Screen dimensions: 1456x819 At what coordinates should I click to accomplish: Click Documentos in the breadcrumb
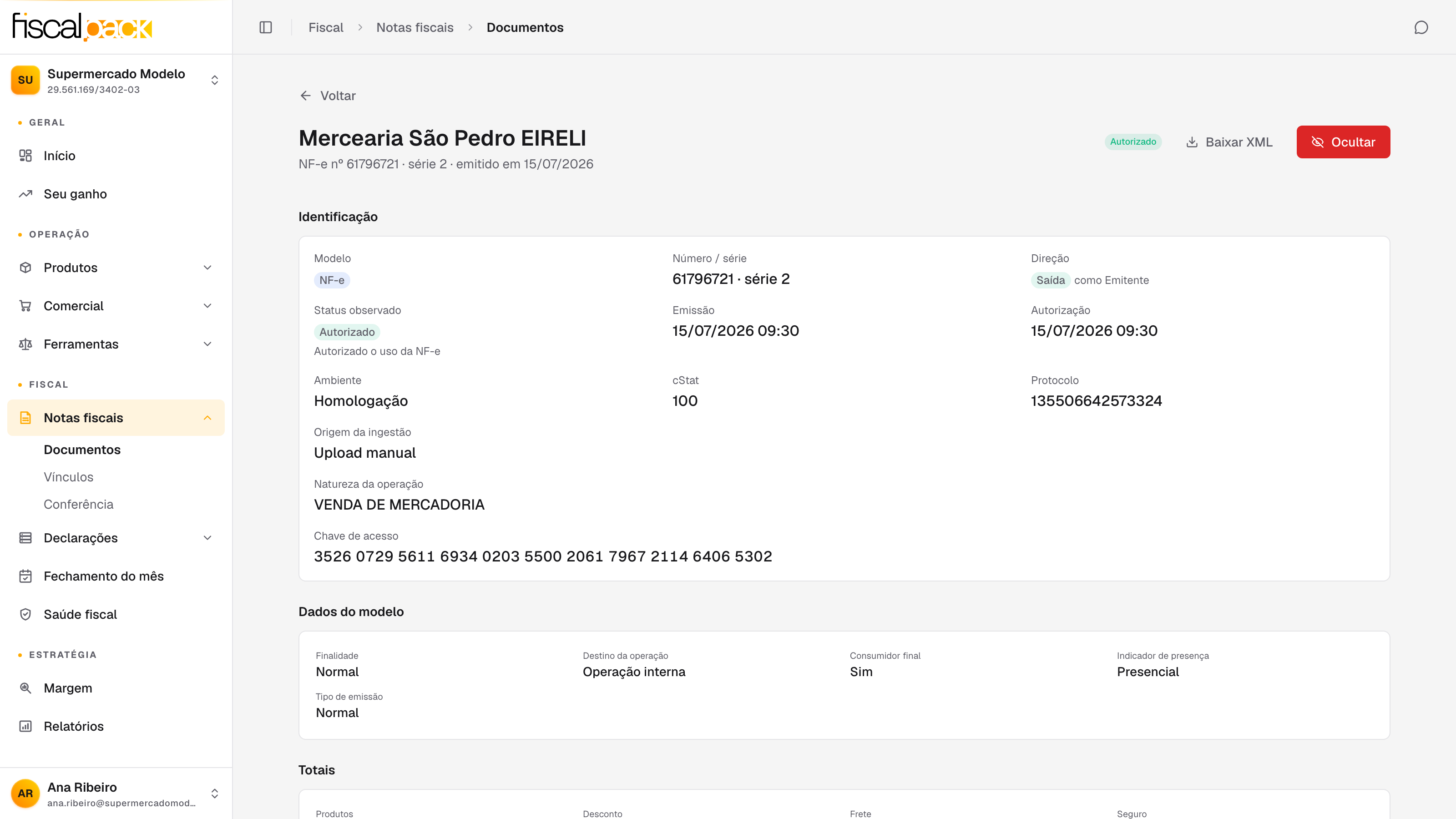pos(525,27)
